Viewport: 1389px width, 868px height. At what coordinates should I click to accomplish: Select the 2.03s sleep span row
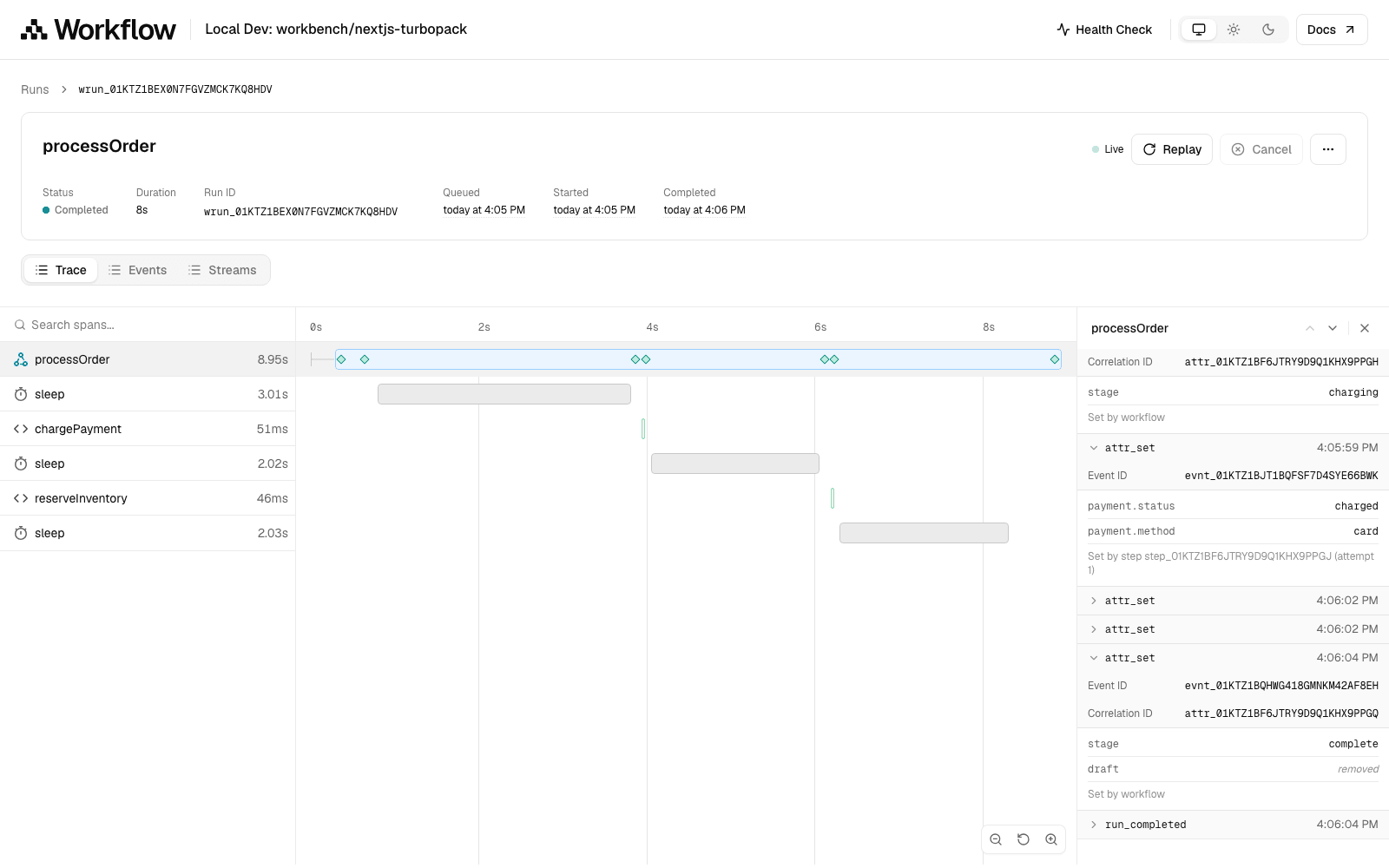[148, 533]
